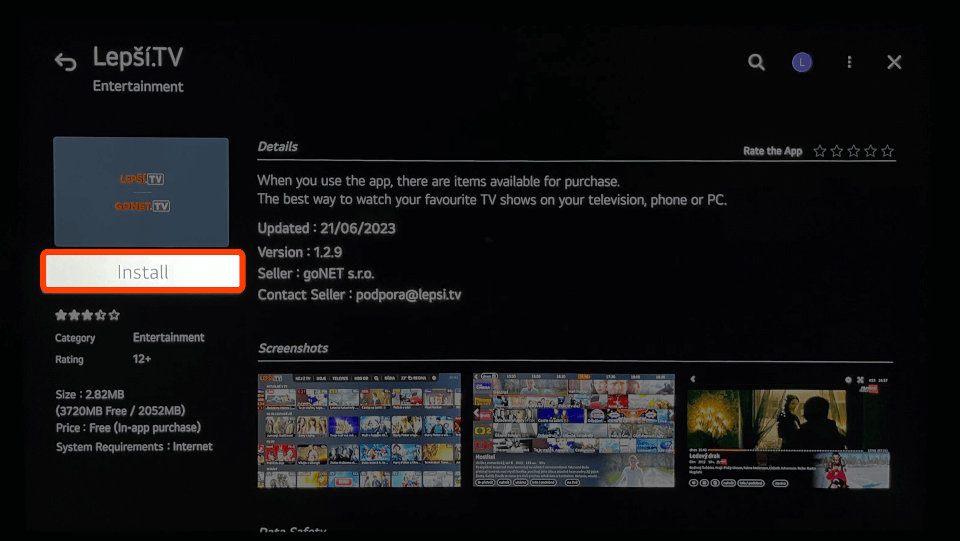This screenshot has width=960, height=541.
Task: Click the 'Version : 1.2.9' line
Action: [299, 252]
